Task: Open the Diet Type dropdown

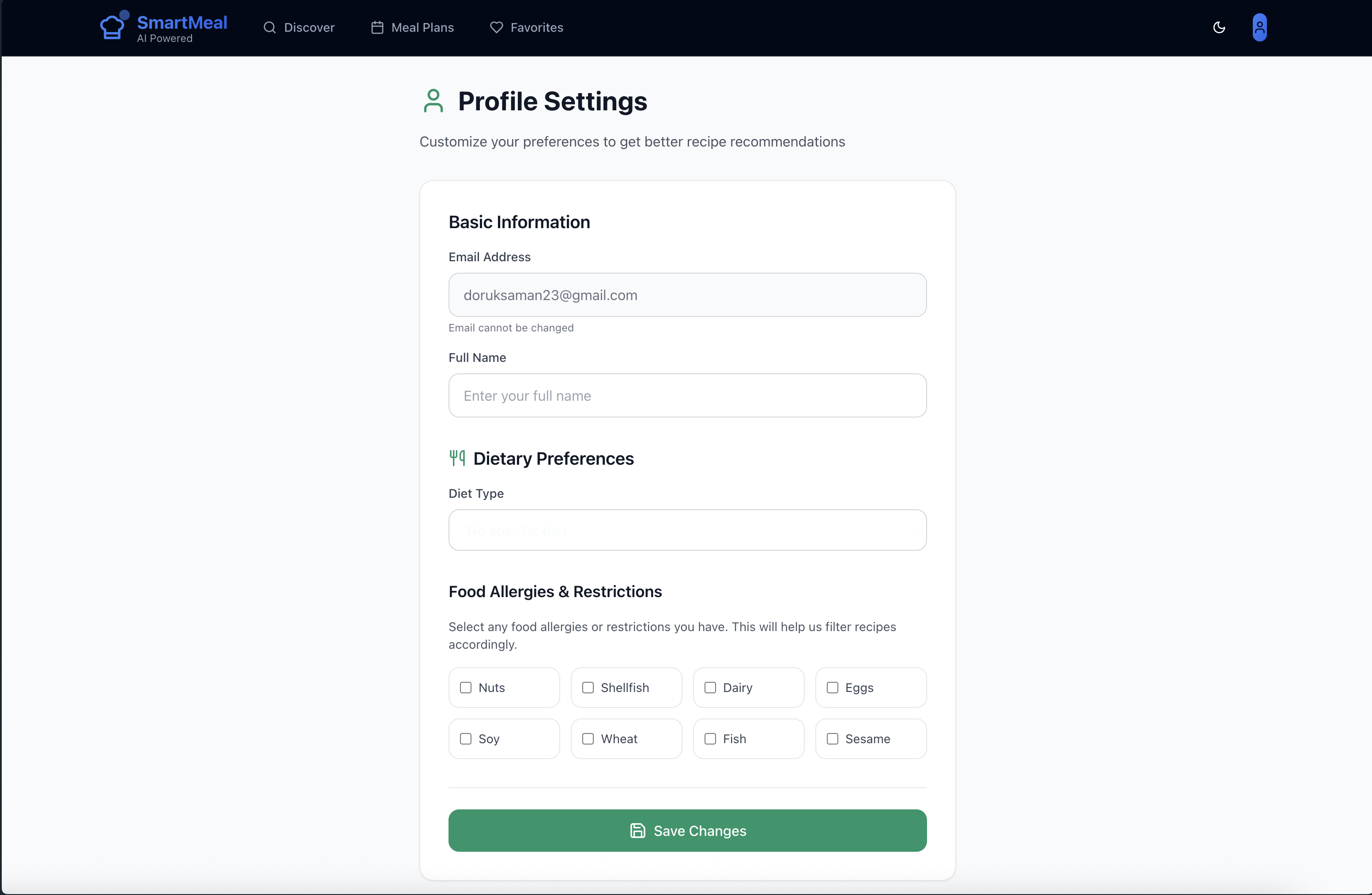Action: coord(687,530)
